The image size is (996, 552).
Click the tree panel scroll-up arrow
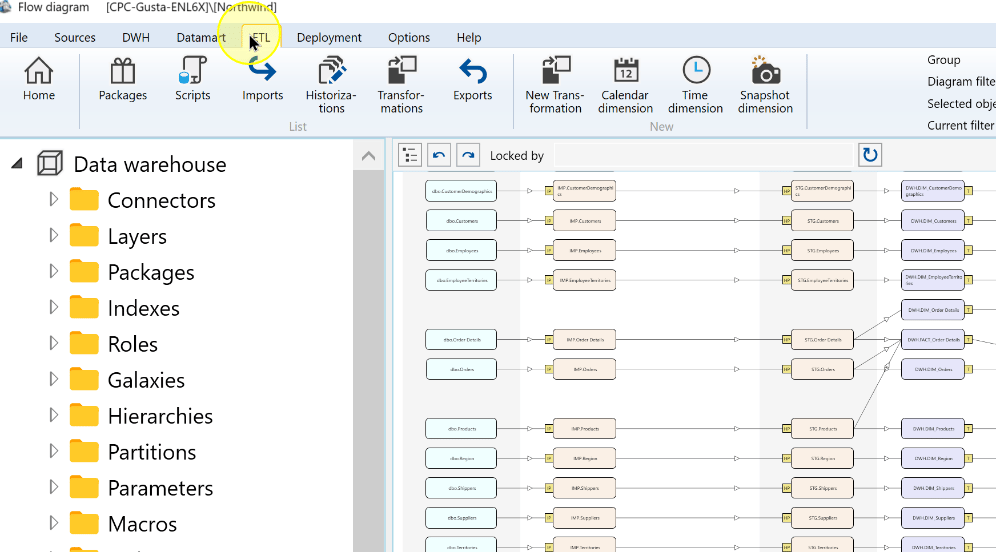368,156
